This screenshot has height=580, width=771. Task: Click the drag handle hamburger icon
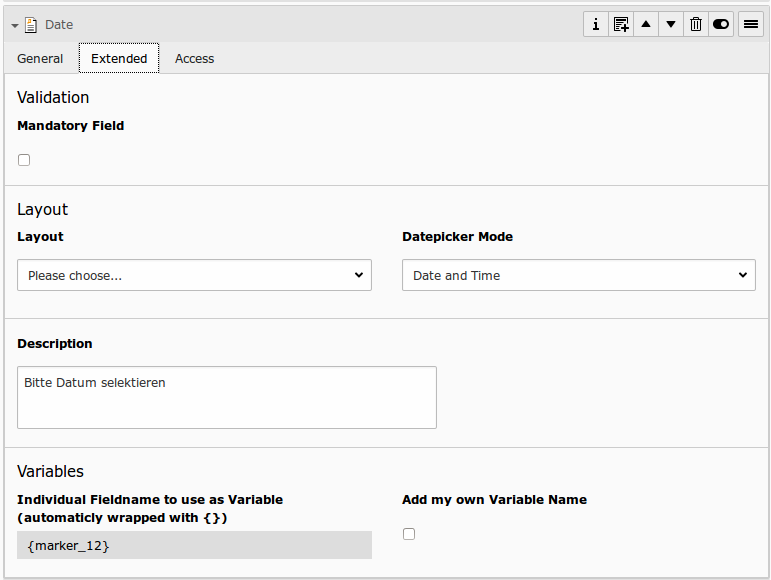point(751,25)
